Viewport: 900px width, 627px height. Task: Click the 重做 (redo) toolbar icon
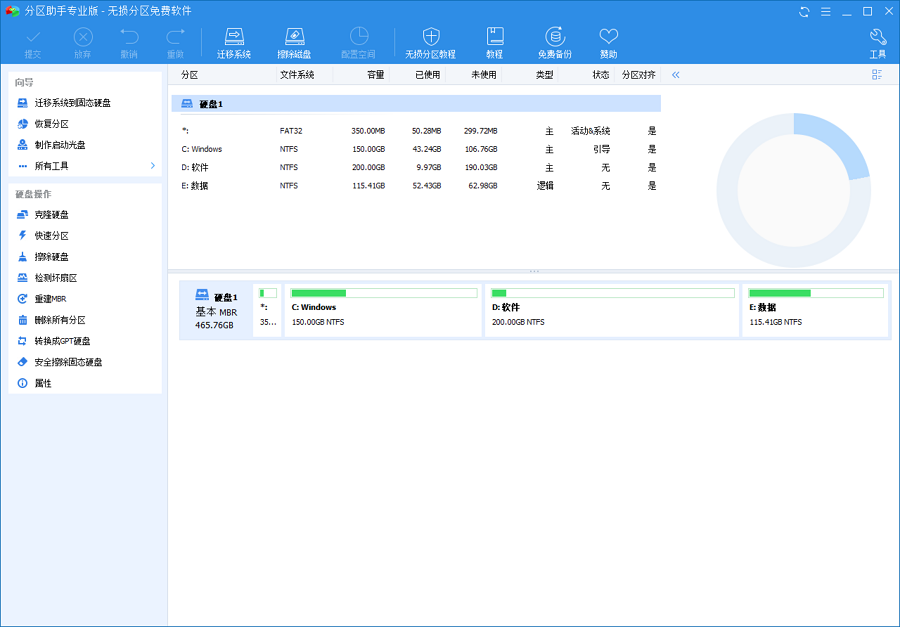[x=175, y=43]
